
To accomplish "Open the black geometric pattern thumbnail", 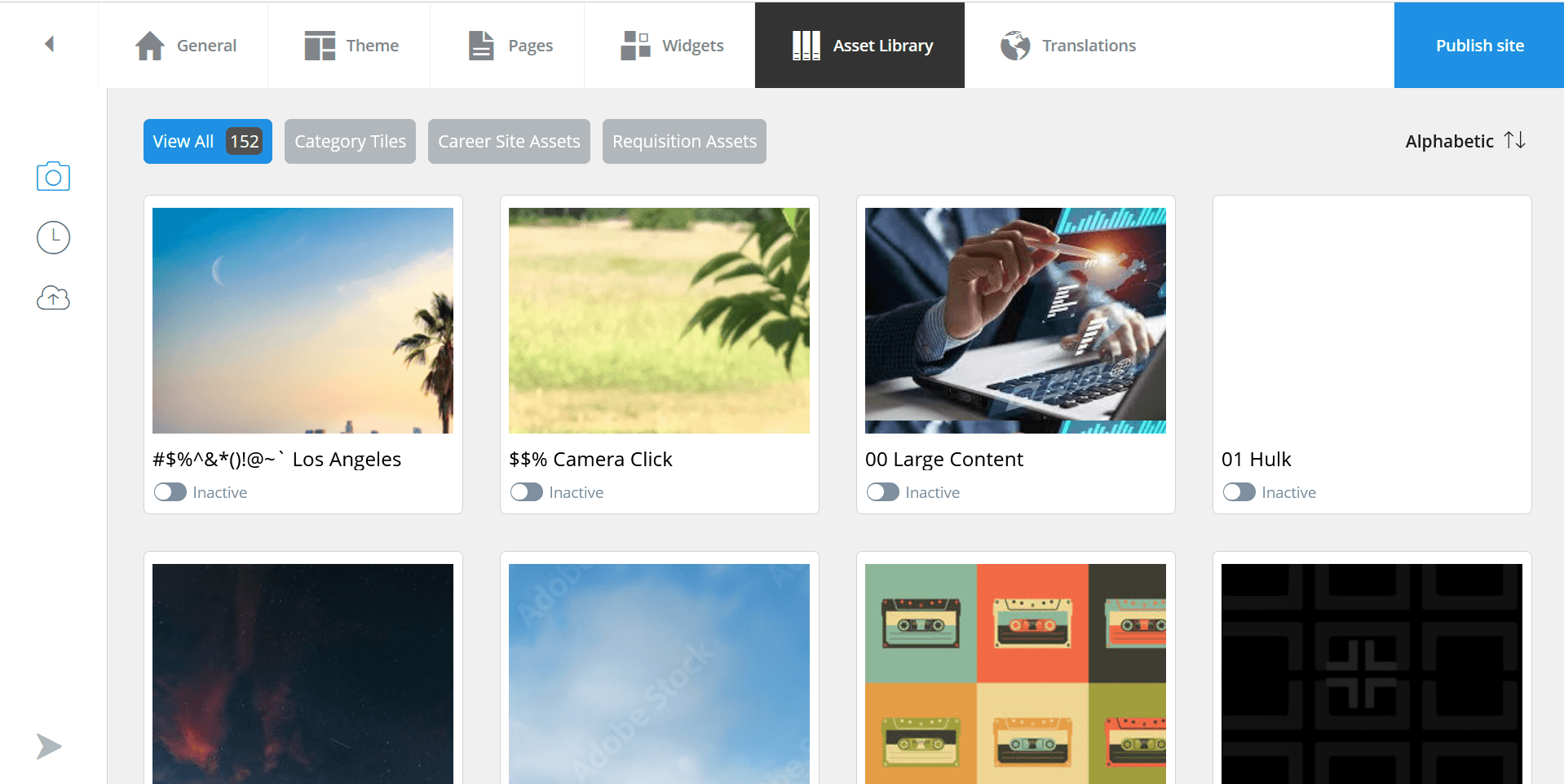I will click(x=1372, y=674).
